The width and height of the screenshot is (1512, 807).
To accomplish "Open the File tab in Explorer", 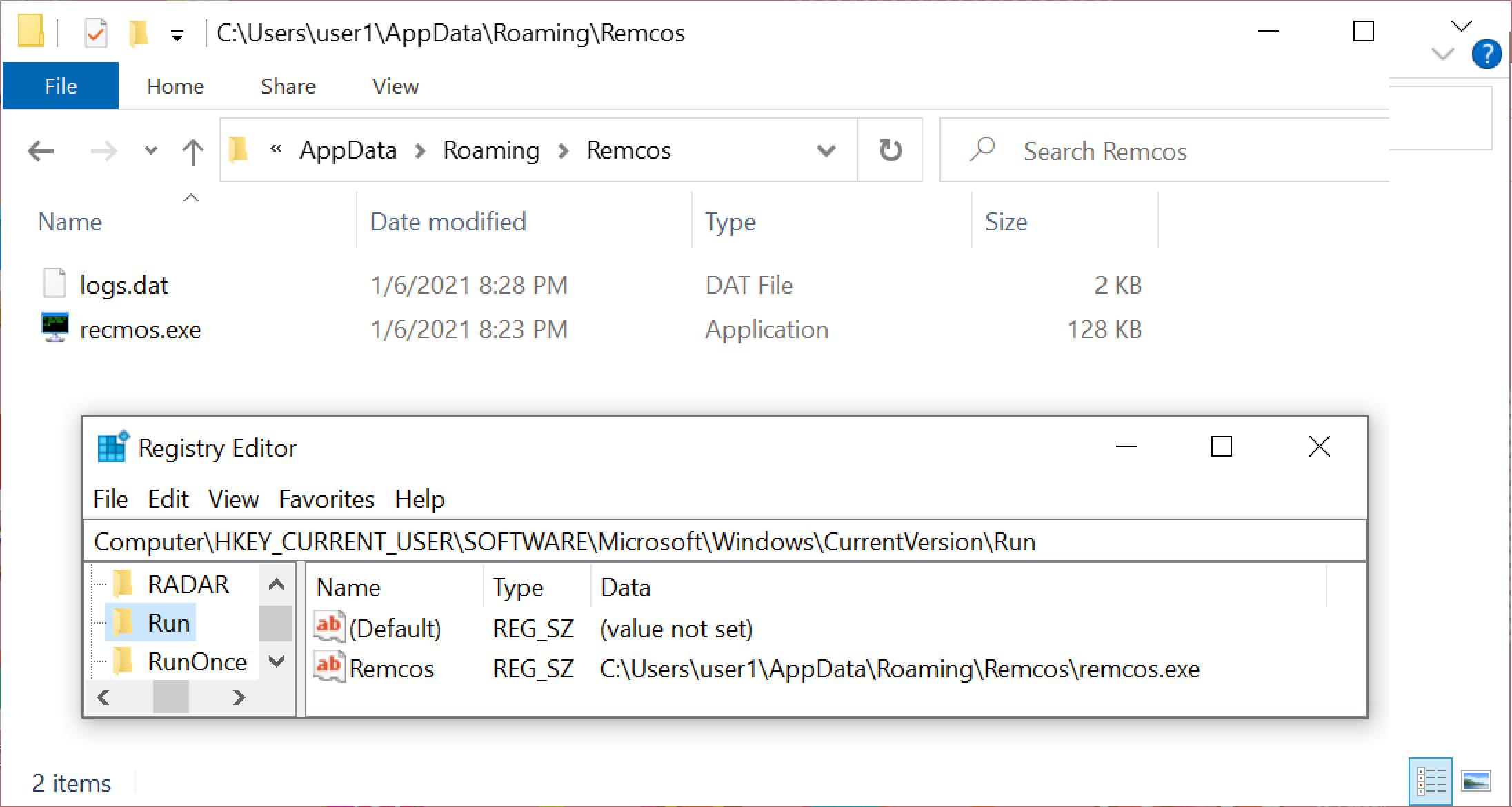I will point(61,86).
